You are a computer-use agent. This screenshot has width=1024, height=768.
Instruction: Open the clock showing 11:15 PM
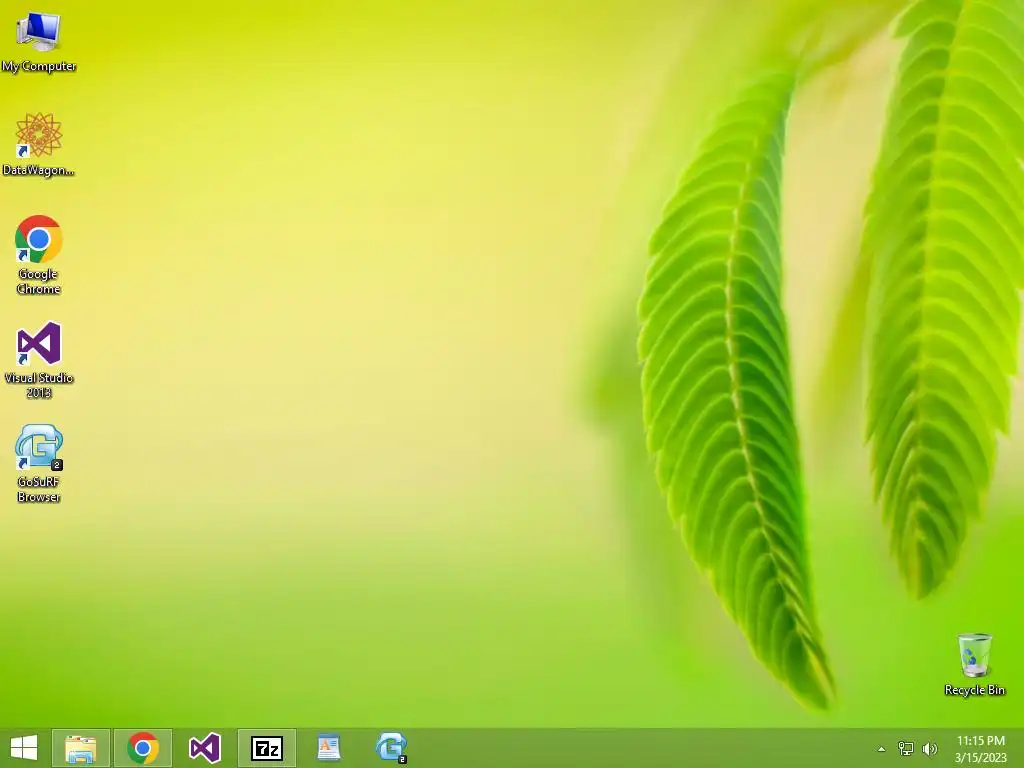pos(981,741)
